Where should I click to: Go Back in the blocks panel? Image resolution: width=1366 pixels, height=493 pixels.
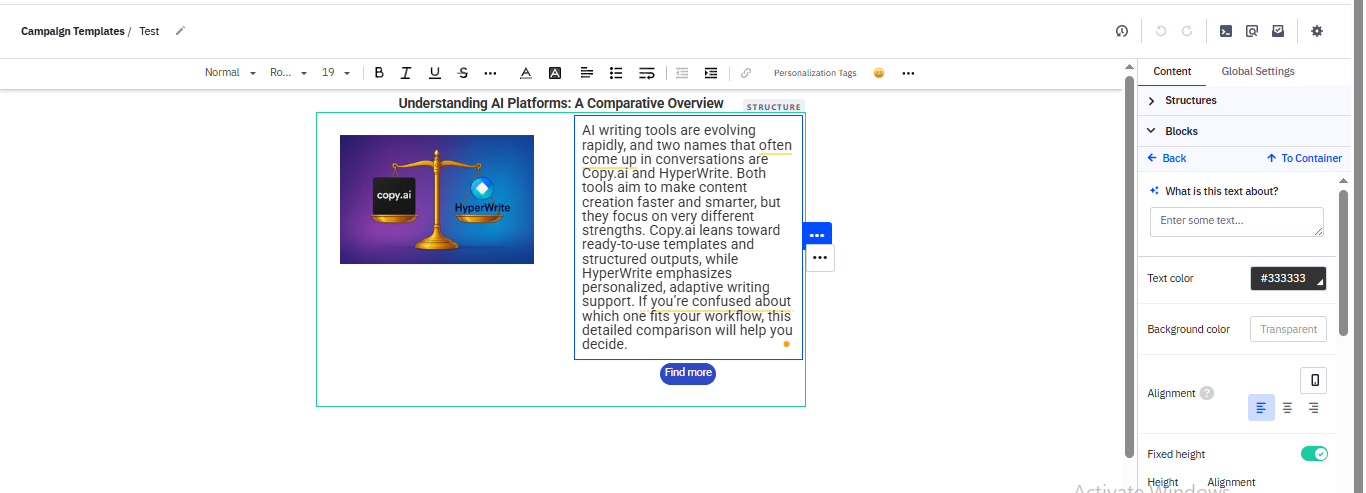click(x=1167, y=158)
